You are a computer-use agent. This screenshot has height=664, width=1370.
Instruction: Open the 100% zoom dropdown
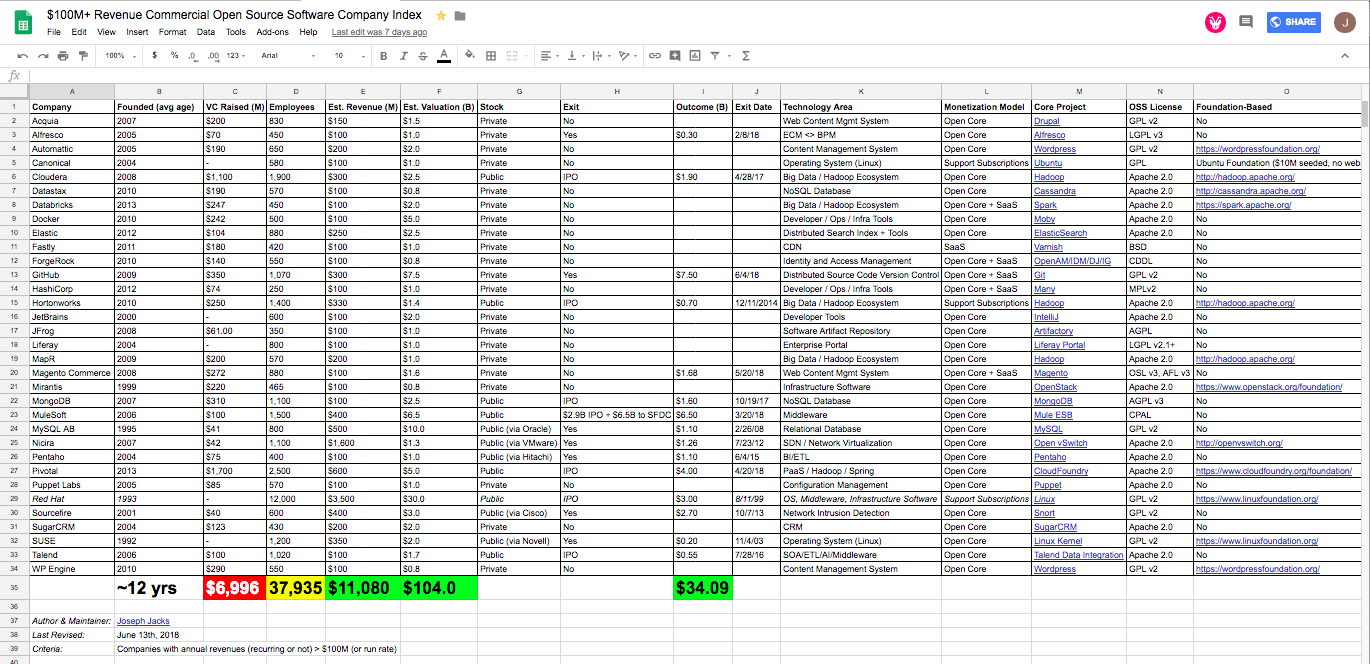[120, 56]
